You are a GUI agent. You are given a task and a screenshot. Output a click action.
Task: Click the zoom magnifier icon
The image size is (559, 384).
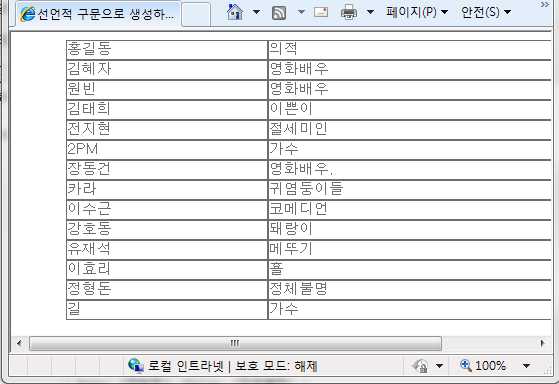pyautogui.click(x=466, y=365)
